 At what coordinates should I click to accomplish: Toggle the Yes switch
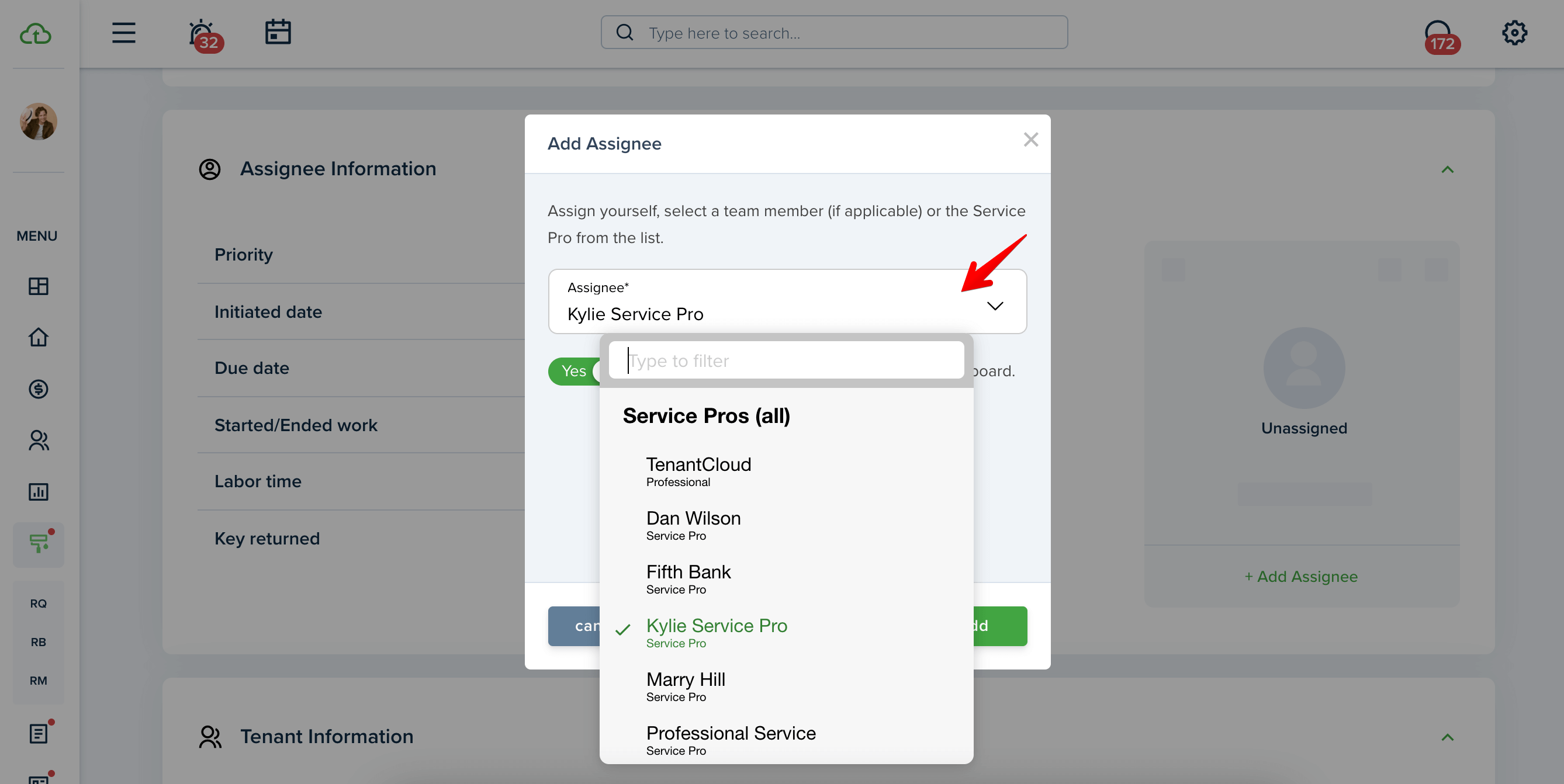click(574, 371)
